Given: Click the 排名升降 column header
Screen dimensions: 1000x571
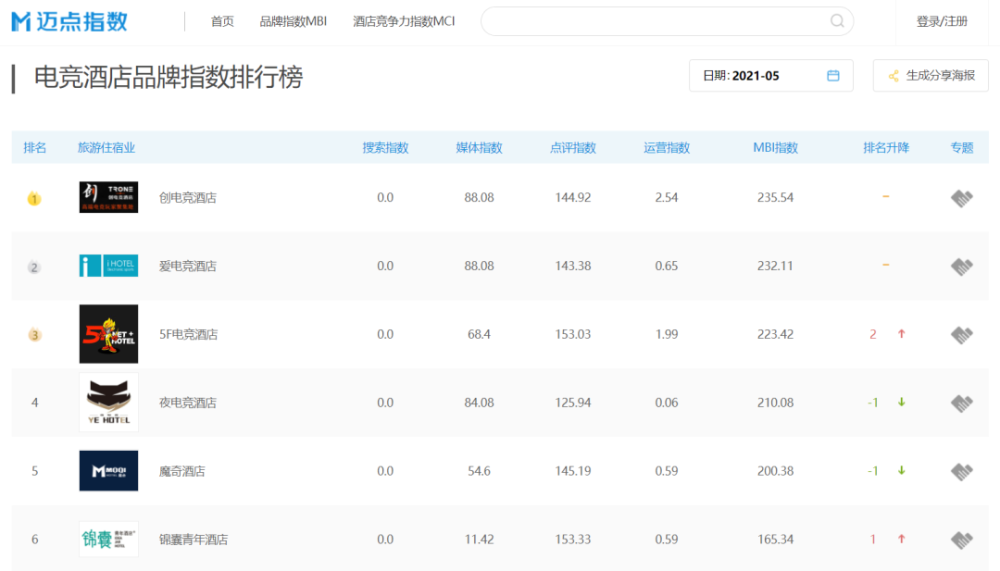Looking at the screenshot, I should [886, 147].
